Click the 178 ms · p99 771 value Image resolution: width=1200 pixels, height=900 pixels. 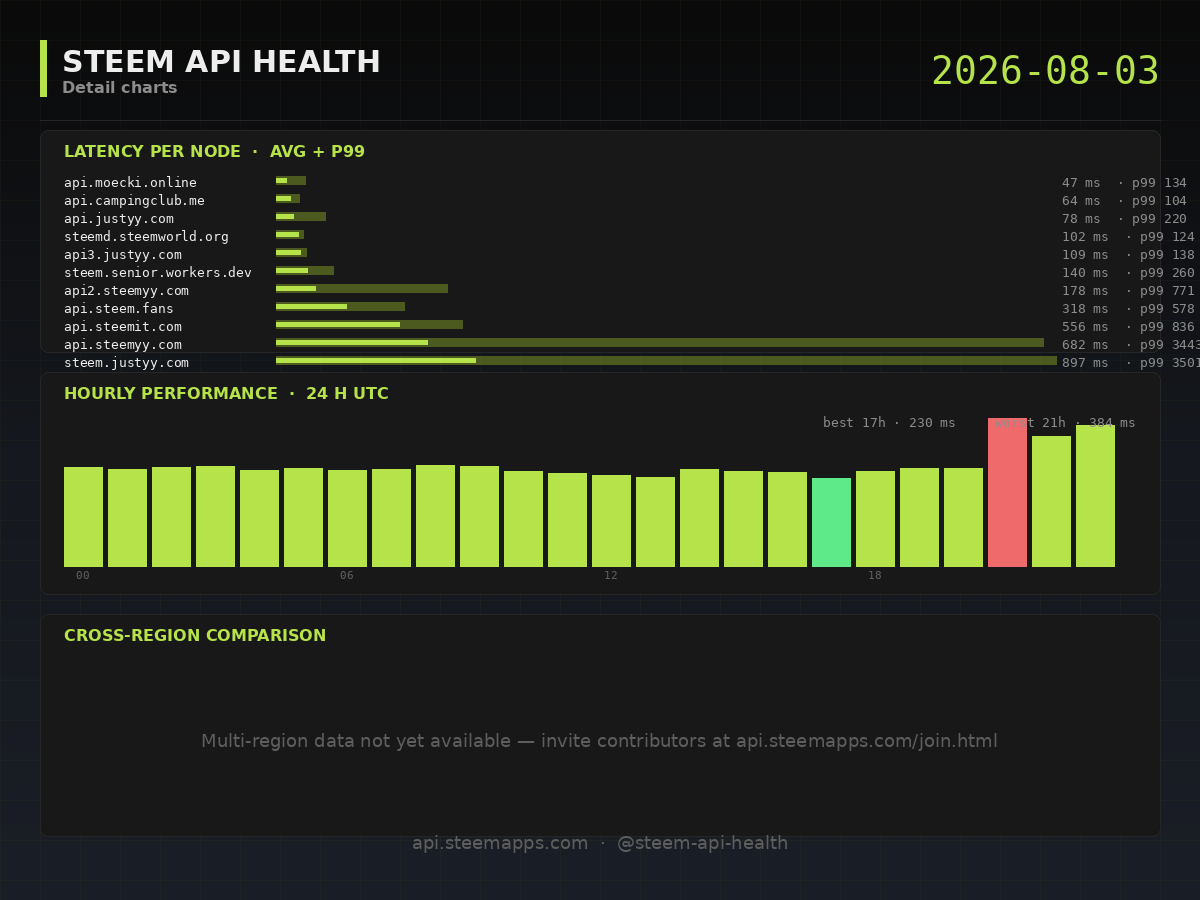pyautogui.click(x=1128, y=291)
